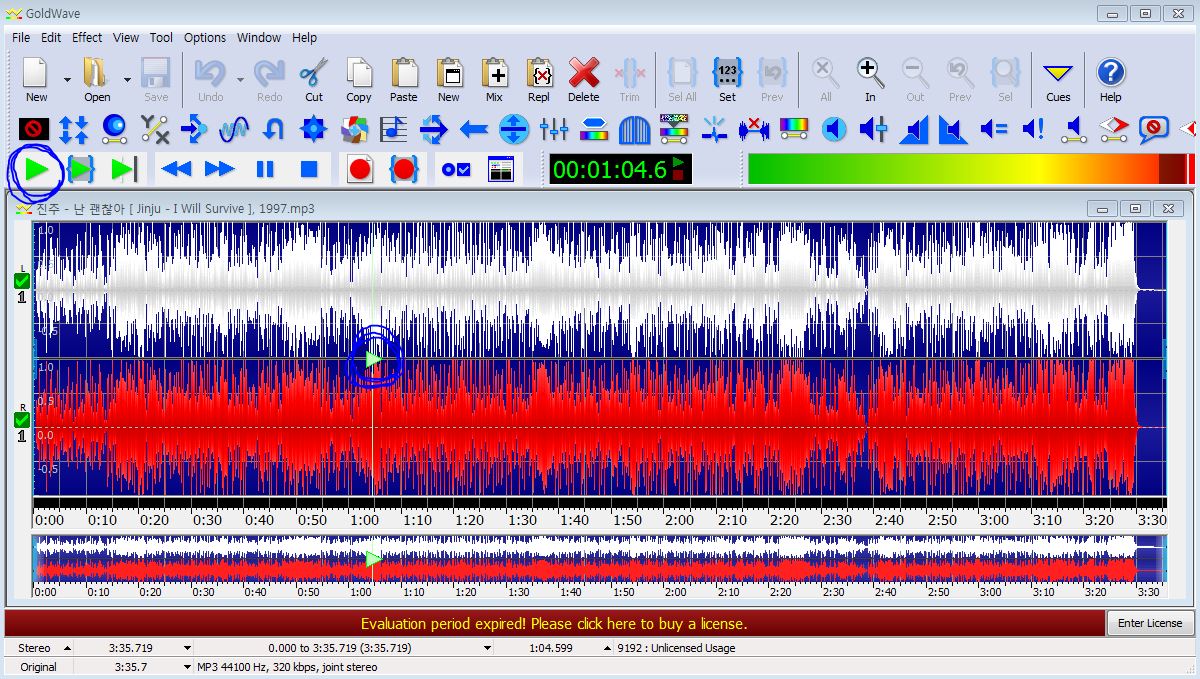Click the Zoom In magnifier icon
The height and width of the screenshot is (679, 1200).
pyautogui.click(x=870, y=80)
